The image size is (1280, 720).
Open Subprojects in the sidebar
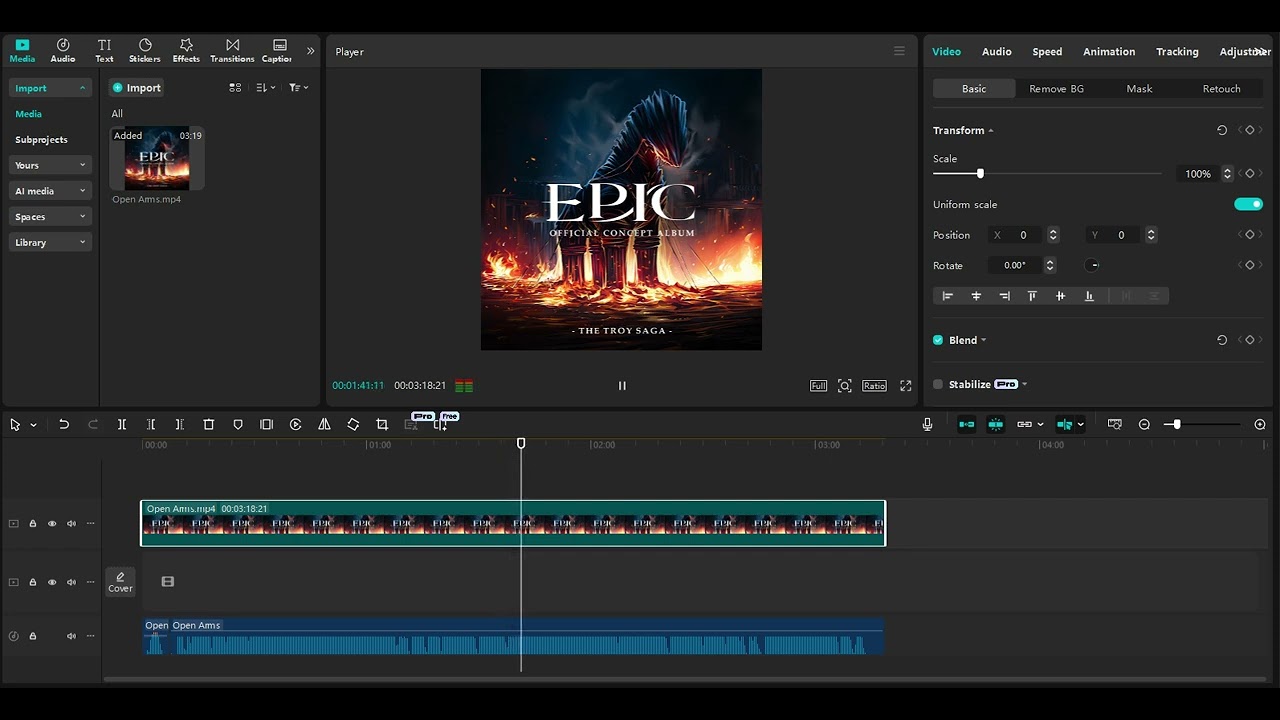point(41,140)
